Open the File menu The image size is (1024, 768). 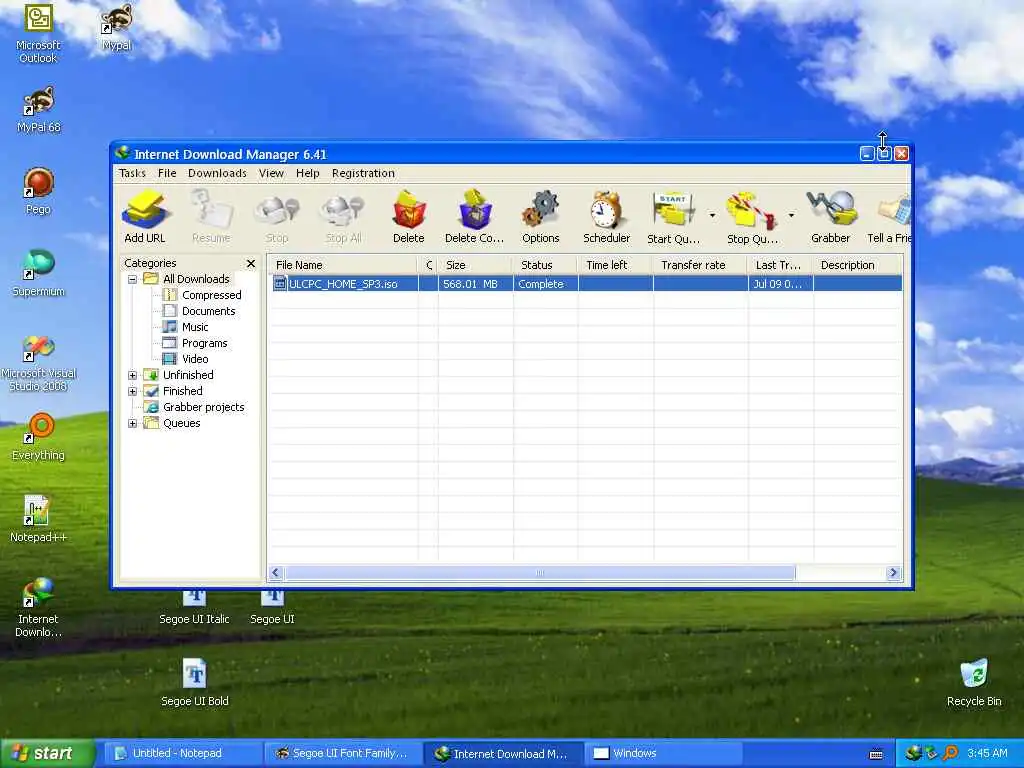click(x=167, y=173)
